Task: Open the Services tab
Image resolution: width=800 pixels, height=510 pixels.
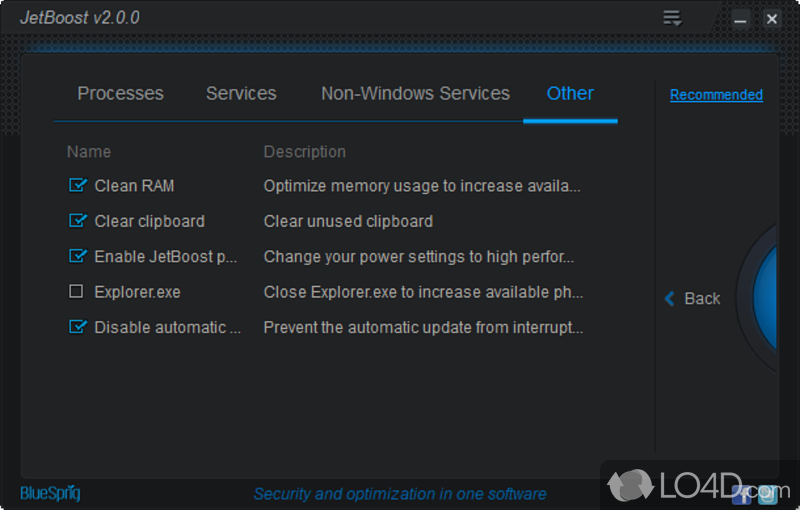Action: click(x=241, y=94)
